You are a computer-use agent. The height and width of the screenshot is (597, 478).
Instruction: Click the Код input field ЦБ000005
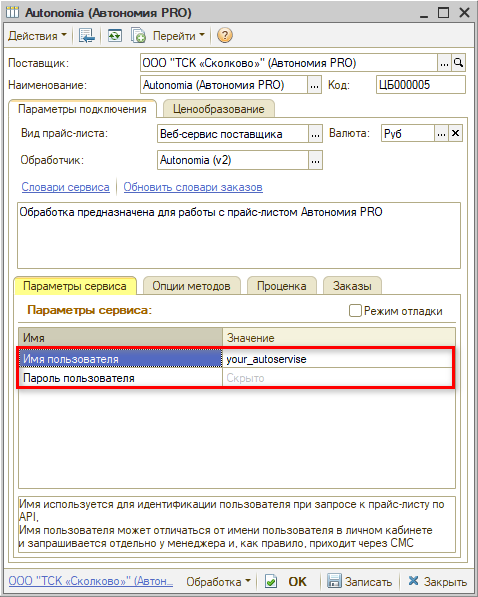(x=420, y=85)
